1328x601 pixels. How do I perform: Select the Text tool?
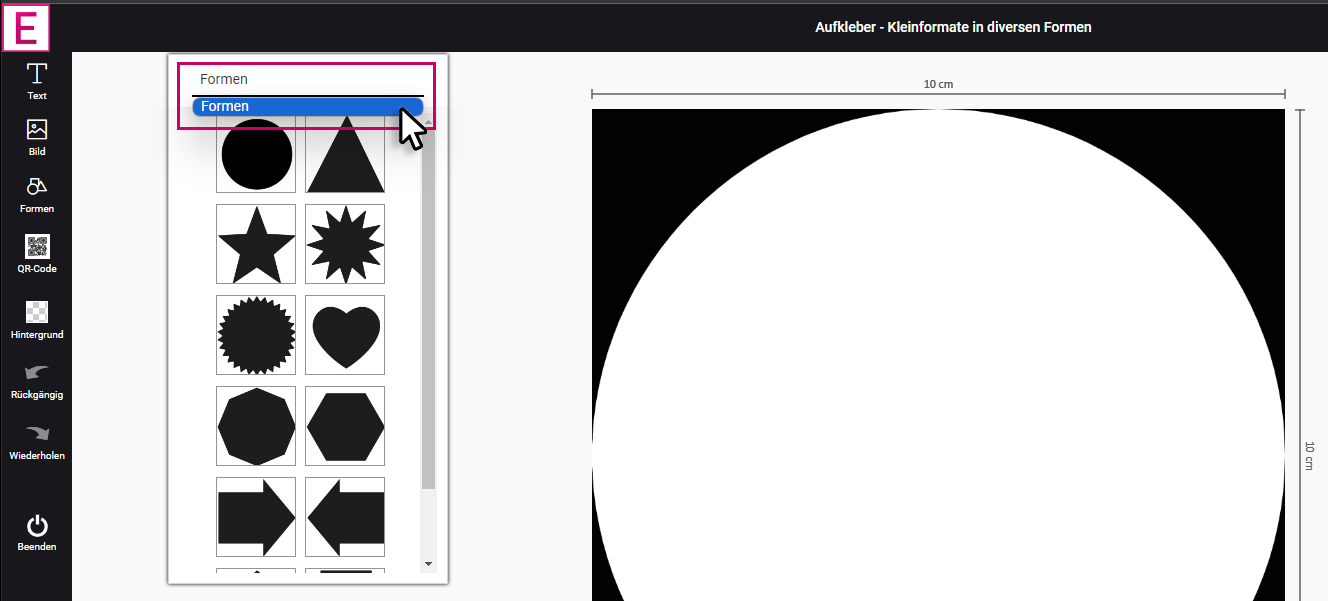pos(37,81)
